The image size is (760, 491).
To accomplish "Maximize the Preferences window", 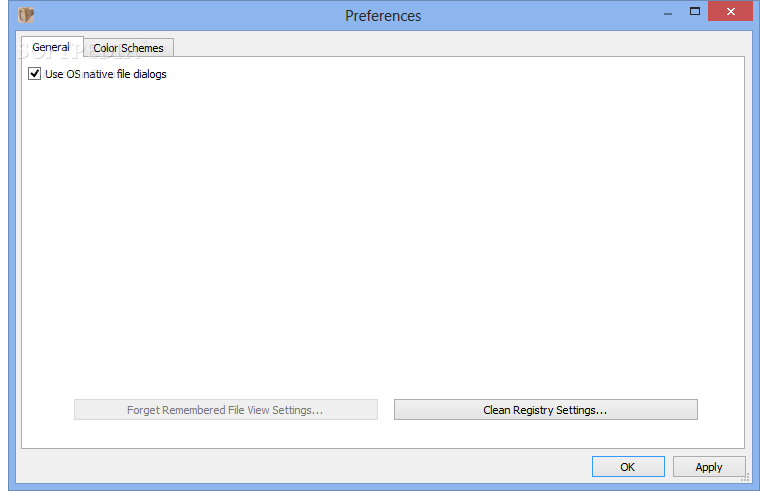I will (695, 11).
